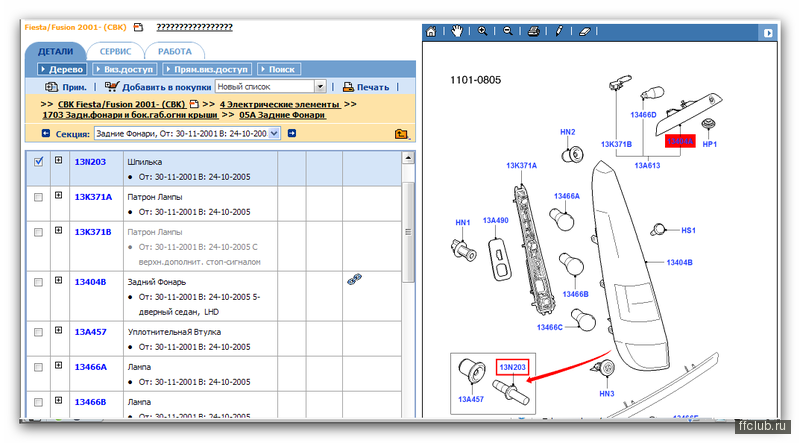Screen dimensions: 800x443
Task: Expand the 13404B row
Action: pyautogui.click(x=59, y=280)
